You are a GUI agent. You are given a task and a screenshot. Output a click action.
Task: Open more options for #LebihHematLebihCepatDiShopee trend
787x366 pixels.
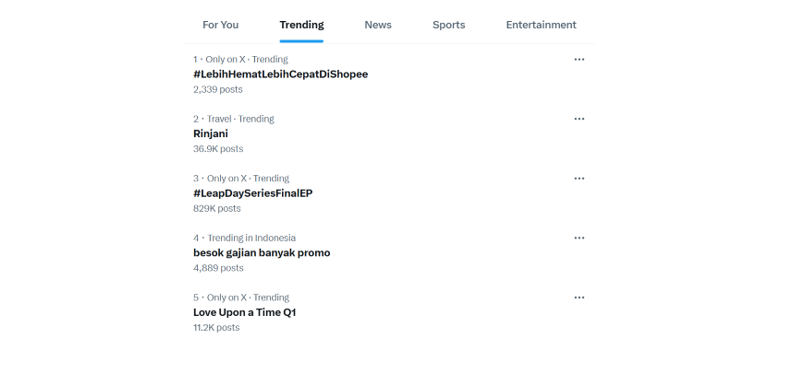(579, 59)
